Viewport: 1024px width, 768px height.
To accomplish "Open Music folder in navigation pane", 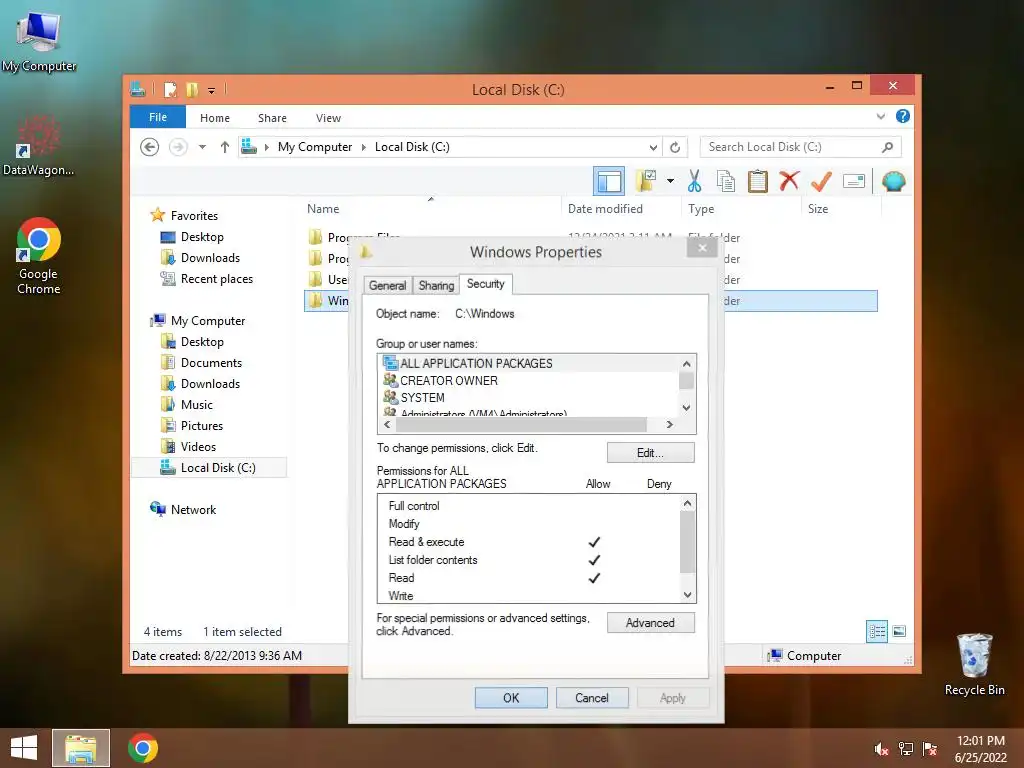I will [197, 405].
